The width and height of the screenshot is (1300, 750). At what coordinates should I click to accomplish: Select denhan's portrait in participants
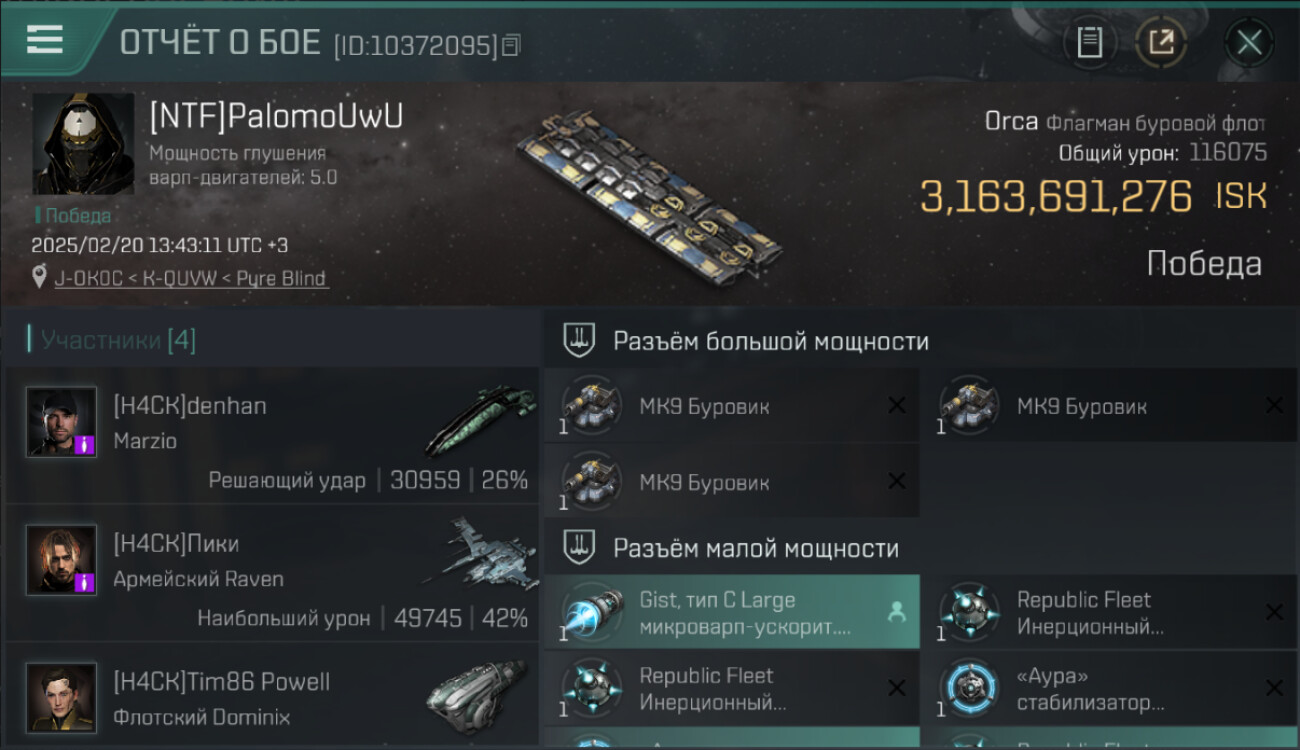click(62, 422)
